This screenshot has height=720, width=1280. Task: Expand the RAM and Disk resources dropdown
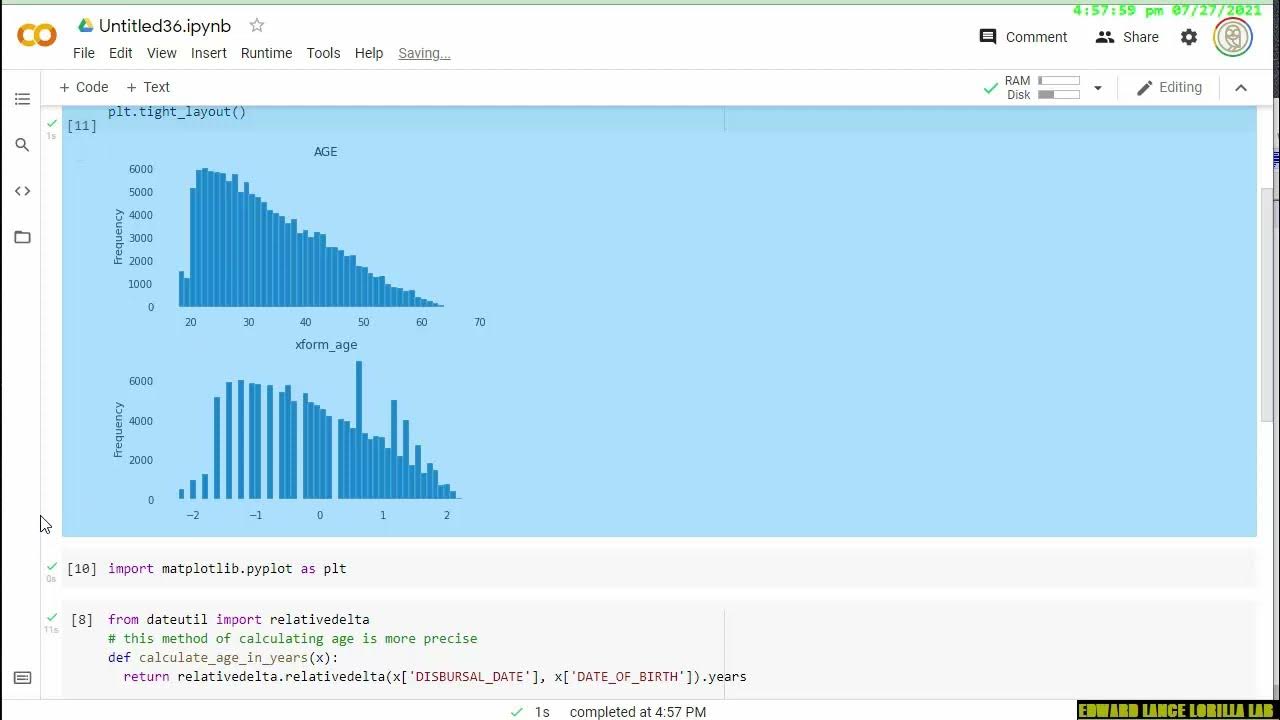[x=1097, y=88]
